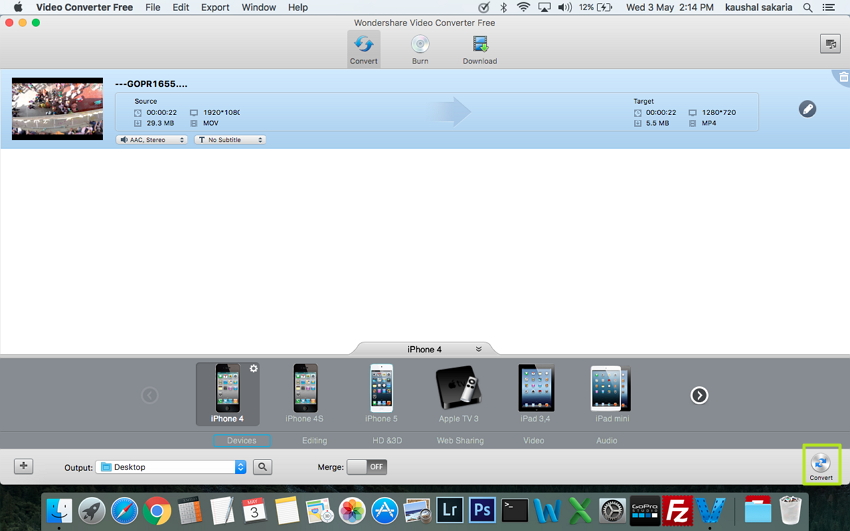The width and height of the screenshot is (850, 531).
Task: Click the volume icon in menu bar
Action: click(x=565, y=8)
